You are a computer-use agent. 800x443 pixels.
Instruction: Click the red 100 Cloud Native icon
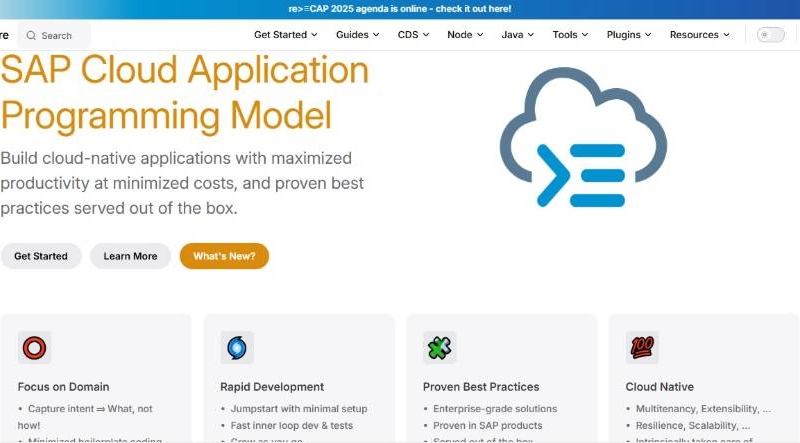[642, 348]
